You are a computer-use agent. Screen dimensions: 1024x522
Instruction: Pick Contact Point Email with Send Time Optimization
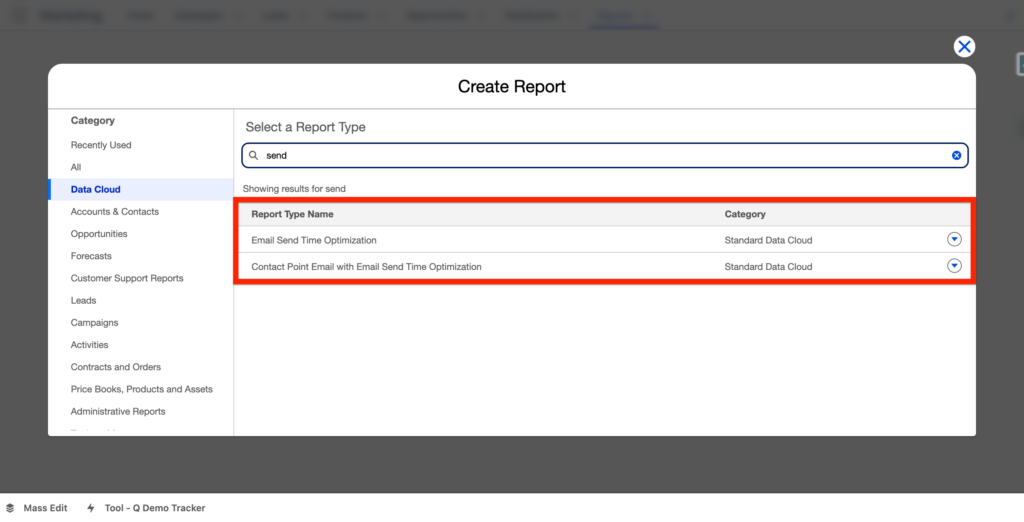coord(366,267)
